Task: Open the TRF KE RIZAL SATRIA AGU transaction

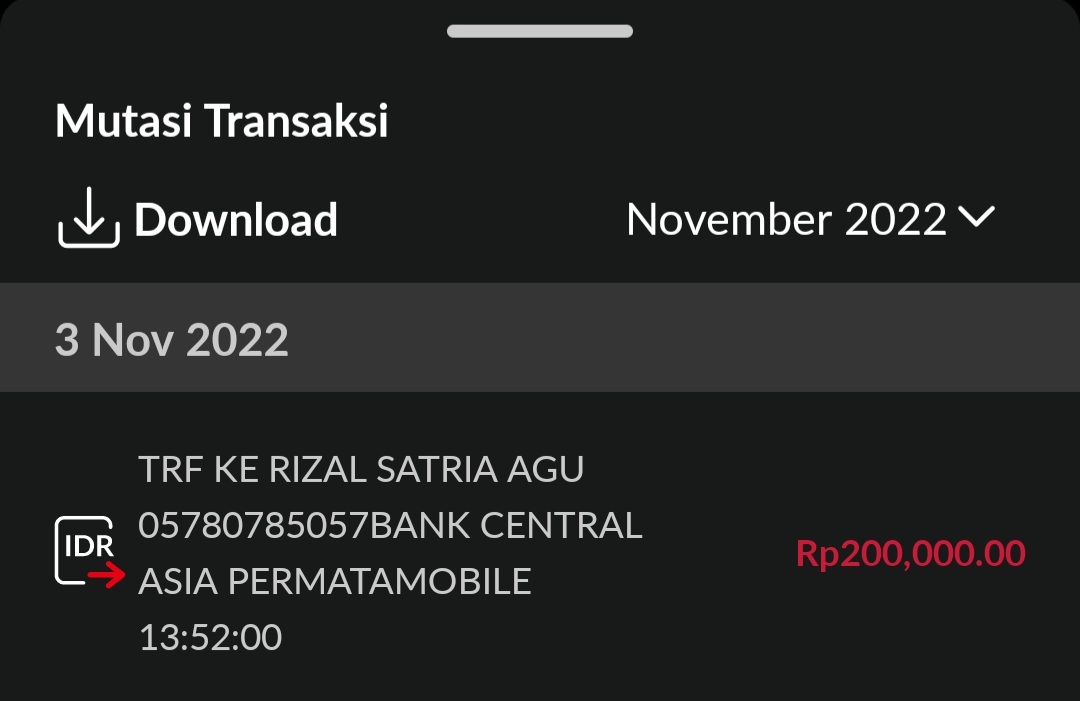Action: pyautogui.click(x=361, y=469)
